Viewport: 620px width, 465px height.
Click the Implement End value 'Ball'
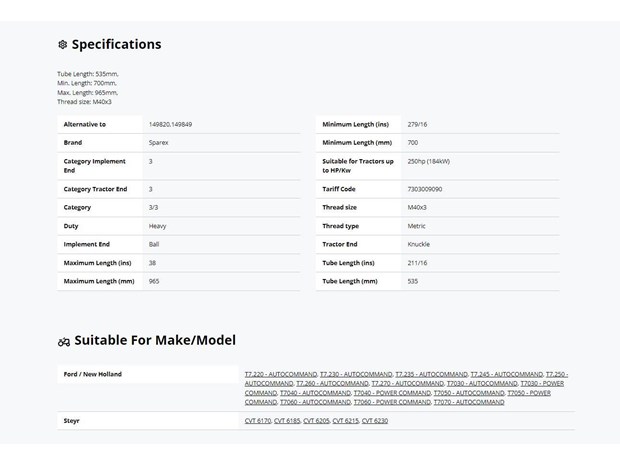(154, 244)
